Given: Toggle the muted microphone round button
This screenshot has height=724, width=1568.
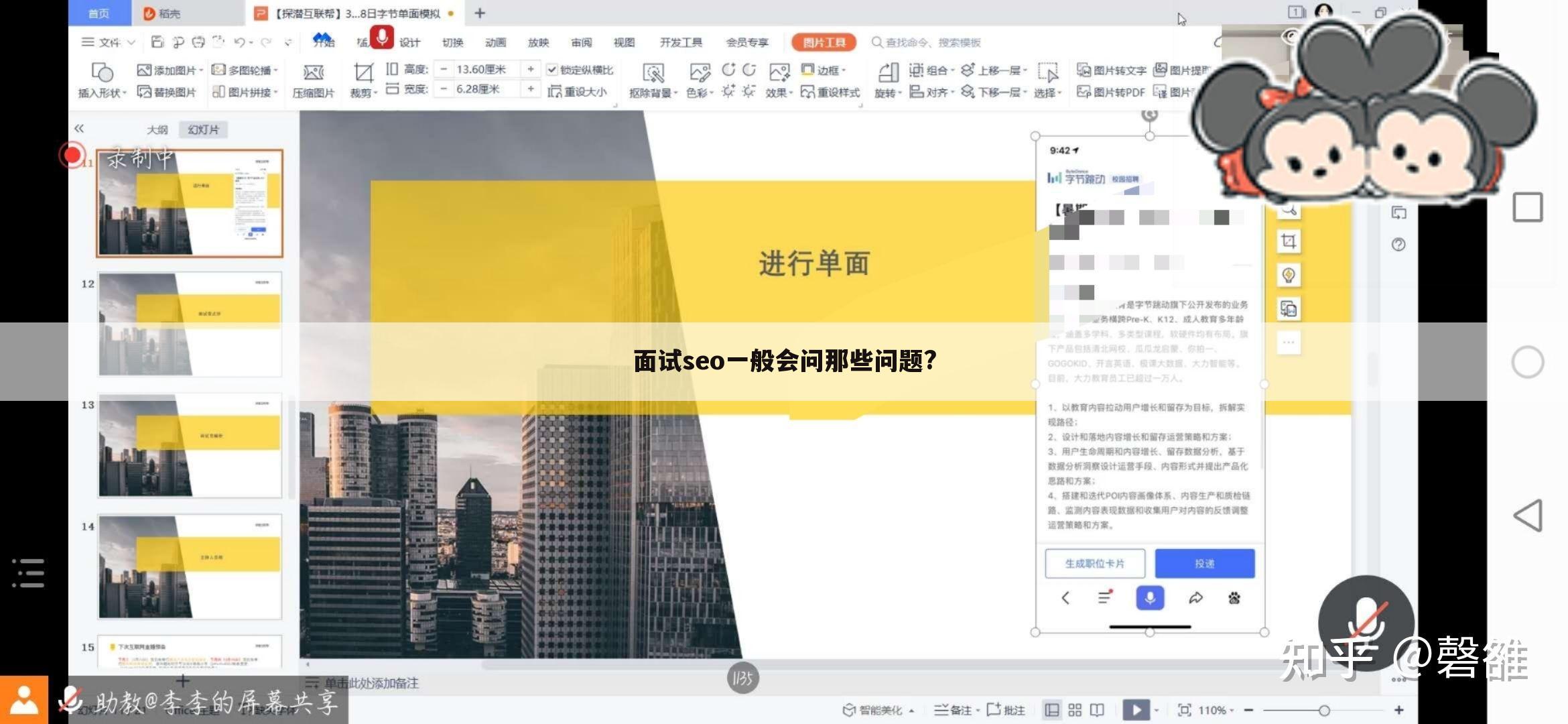Looking at the screenshot, I should (x=1366, y=623).
